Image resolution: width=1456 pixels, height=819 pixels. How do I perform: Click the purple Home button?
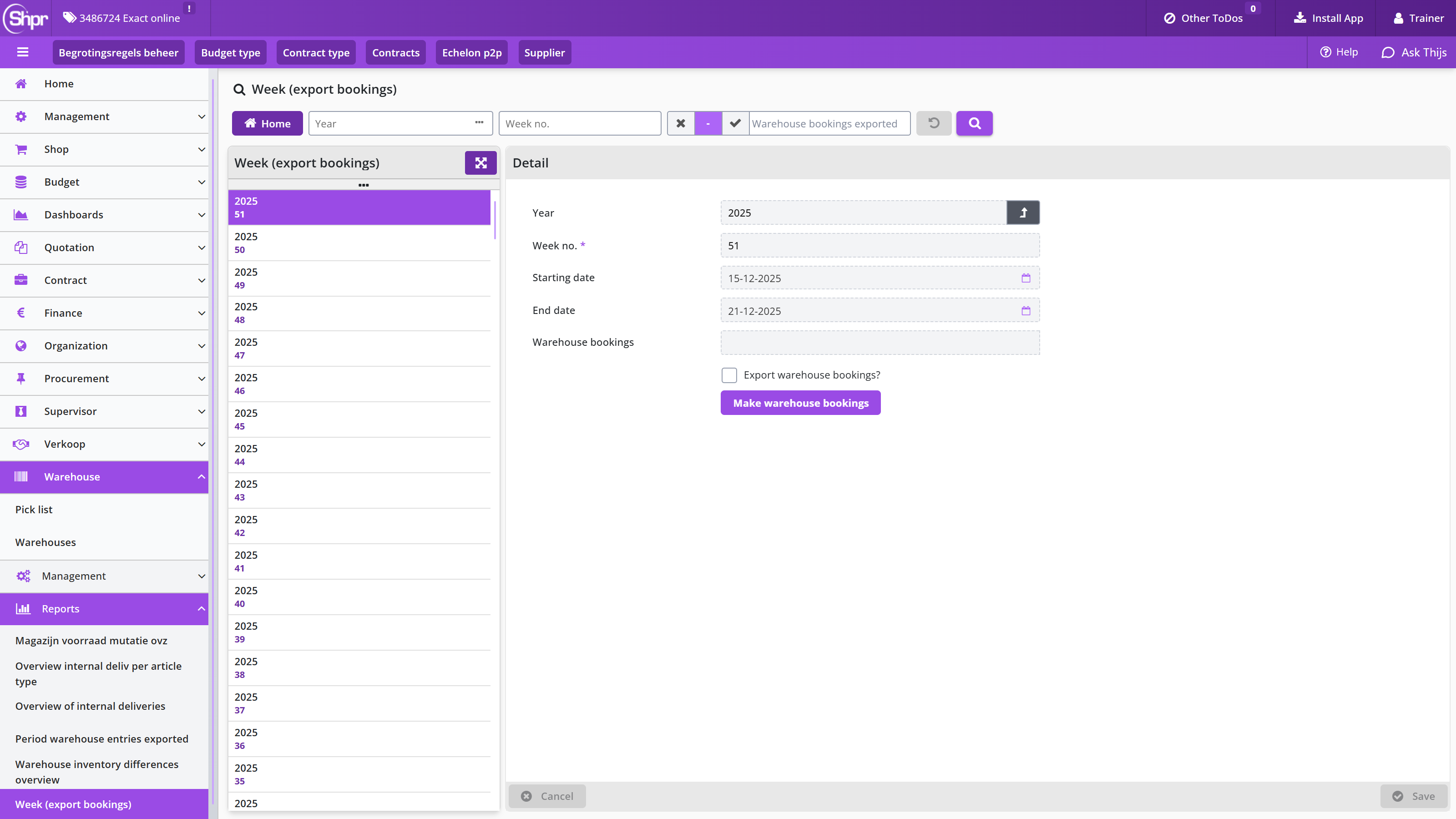tap(268, 123)
